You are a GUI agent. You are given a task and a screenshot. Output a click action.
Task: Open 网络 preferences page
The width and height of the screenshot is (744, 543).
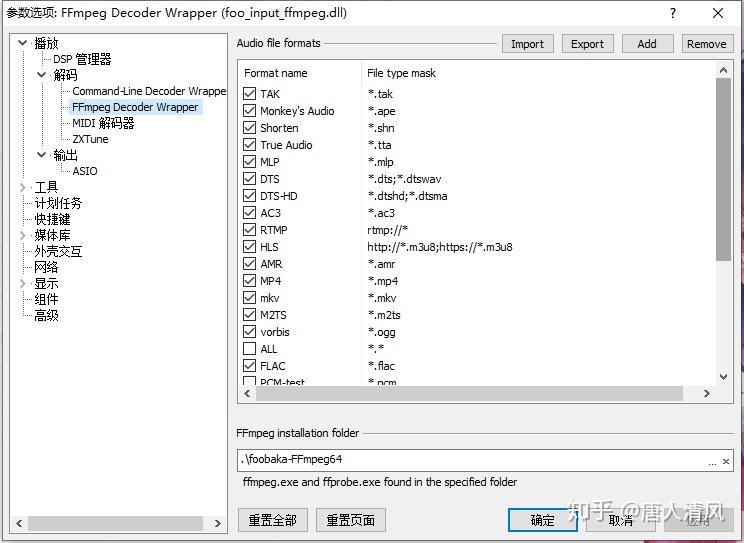[x=46, y=267]
